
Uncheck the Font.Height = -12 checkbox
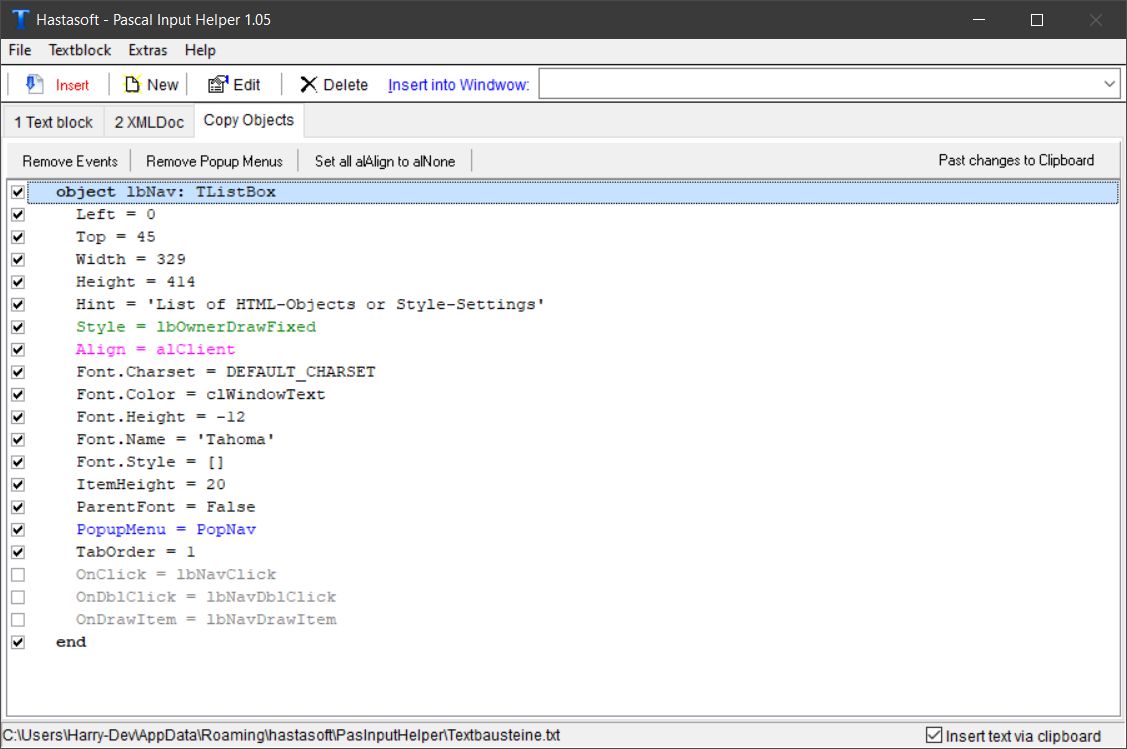(18, 417)
